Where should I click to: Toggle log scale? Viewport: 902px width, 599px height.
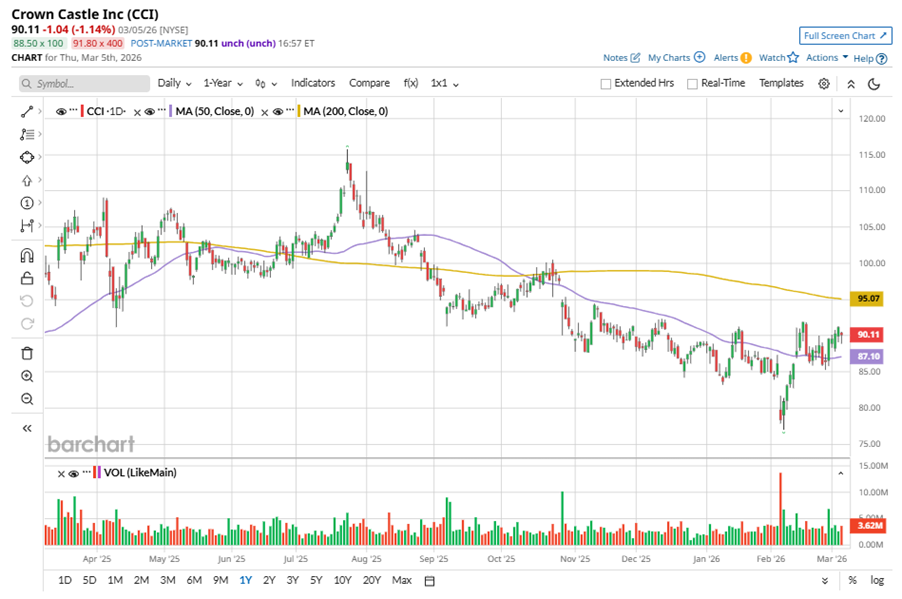point(877,581)
